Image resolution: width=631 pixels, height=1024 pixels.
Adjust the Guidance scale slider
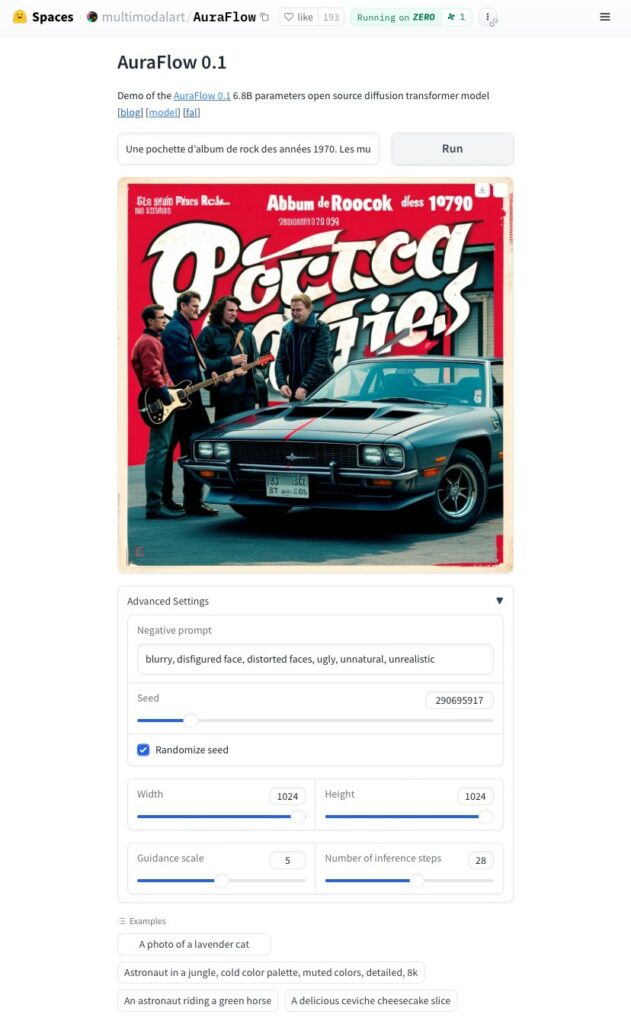(221, 880)
